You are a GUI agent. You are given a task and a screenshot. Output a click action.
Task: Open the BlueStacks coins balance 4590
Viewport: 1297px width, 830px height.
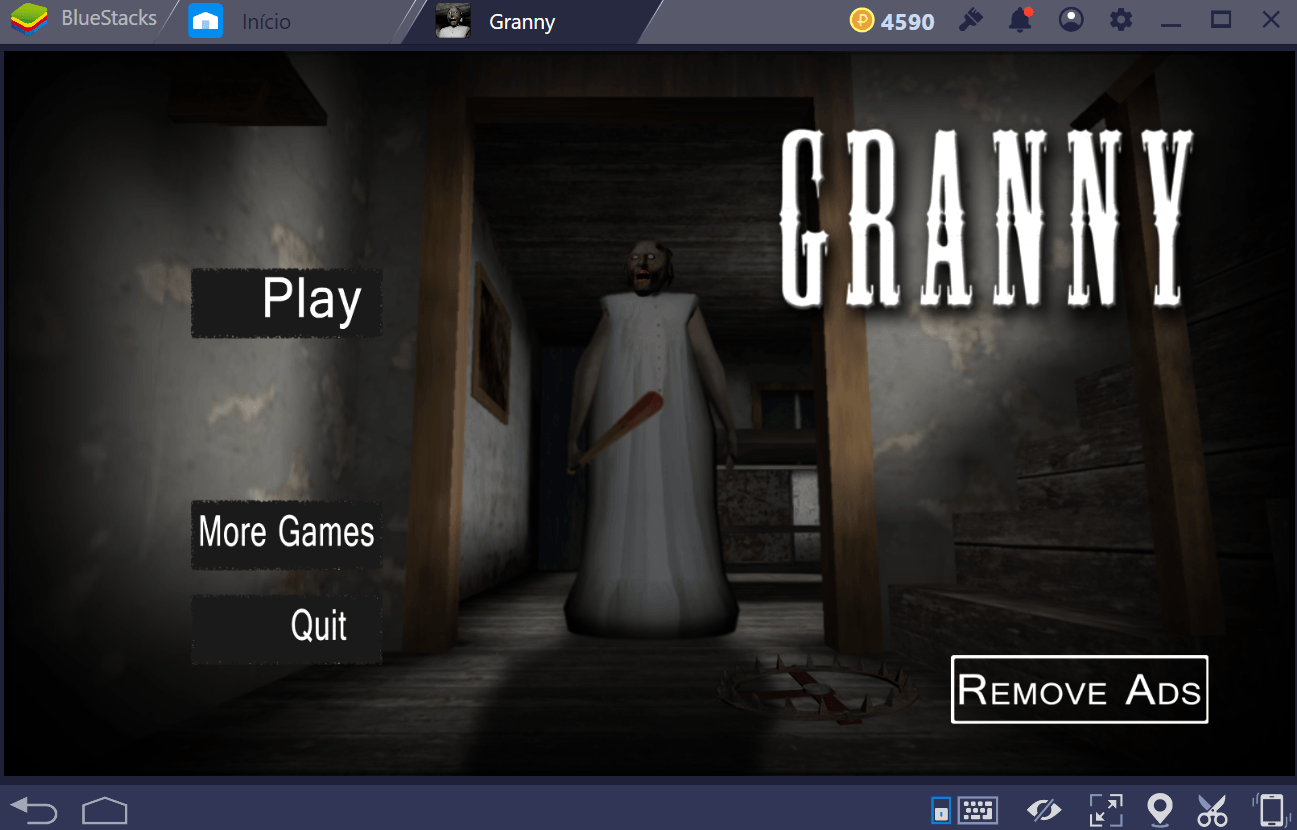tap(893, 20)
